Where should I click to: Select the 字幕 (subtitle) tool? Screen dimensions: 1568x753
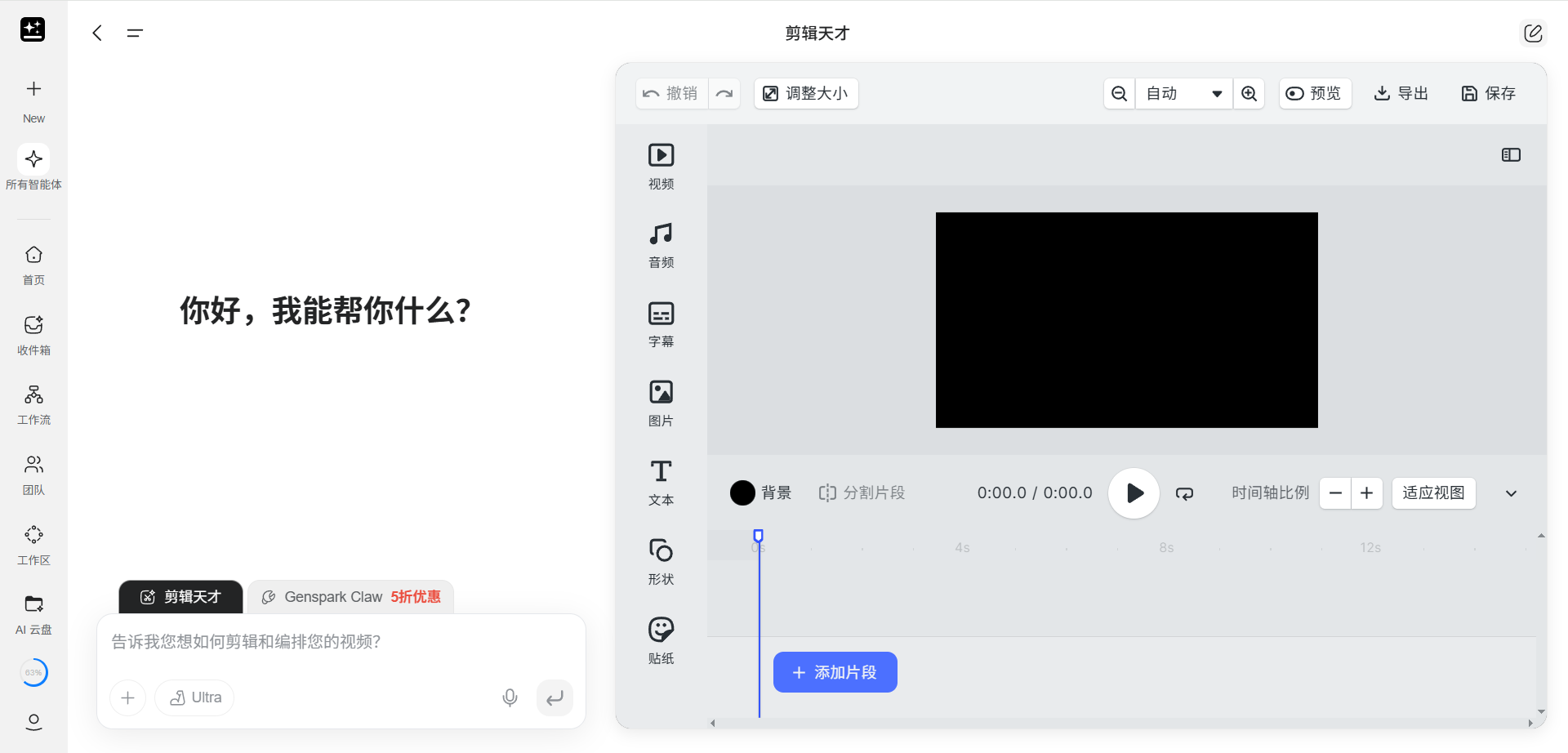coord(661,324)
